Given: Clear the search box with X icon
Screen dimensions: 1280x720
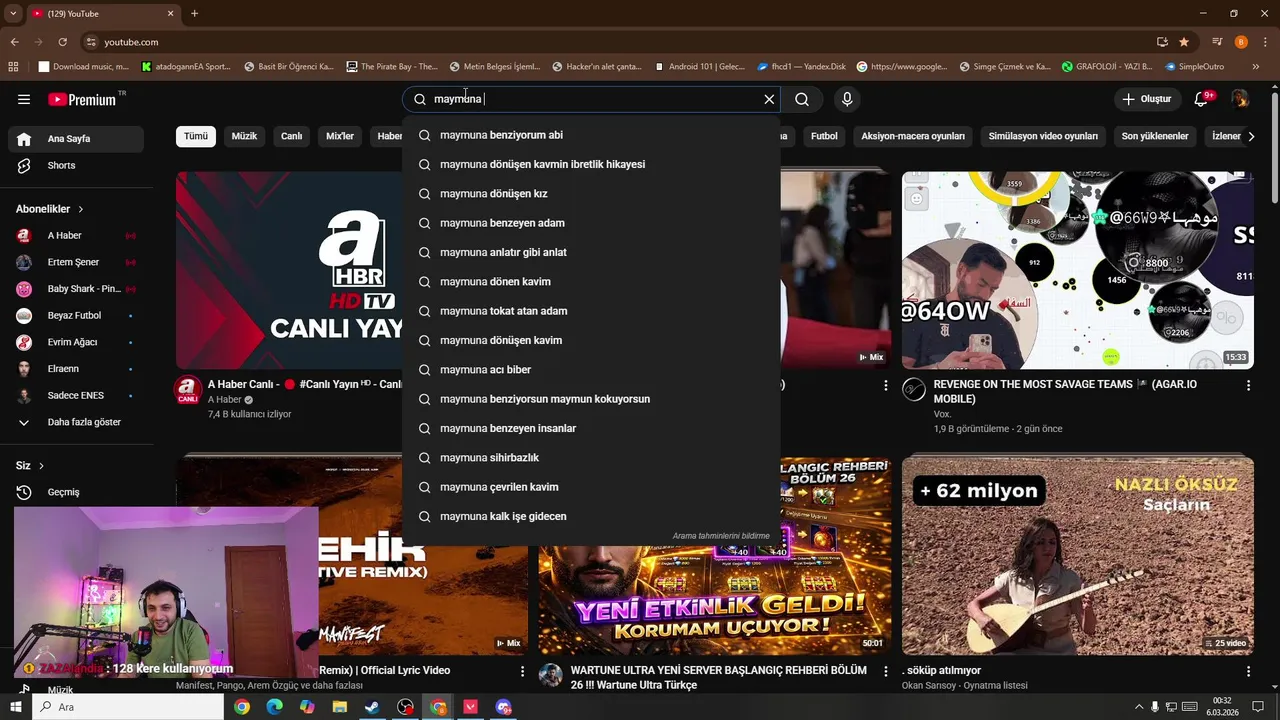Looking at the screenshot, I should (x=769, y=99).
